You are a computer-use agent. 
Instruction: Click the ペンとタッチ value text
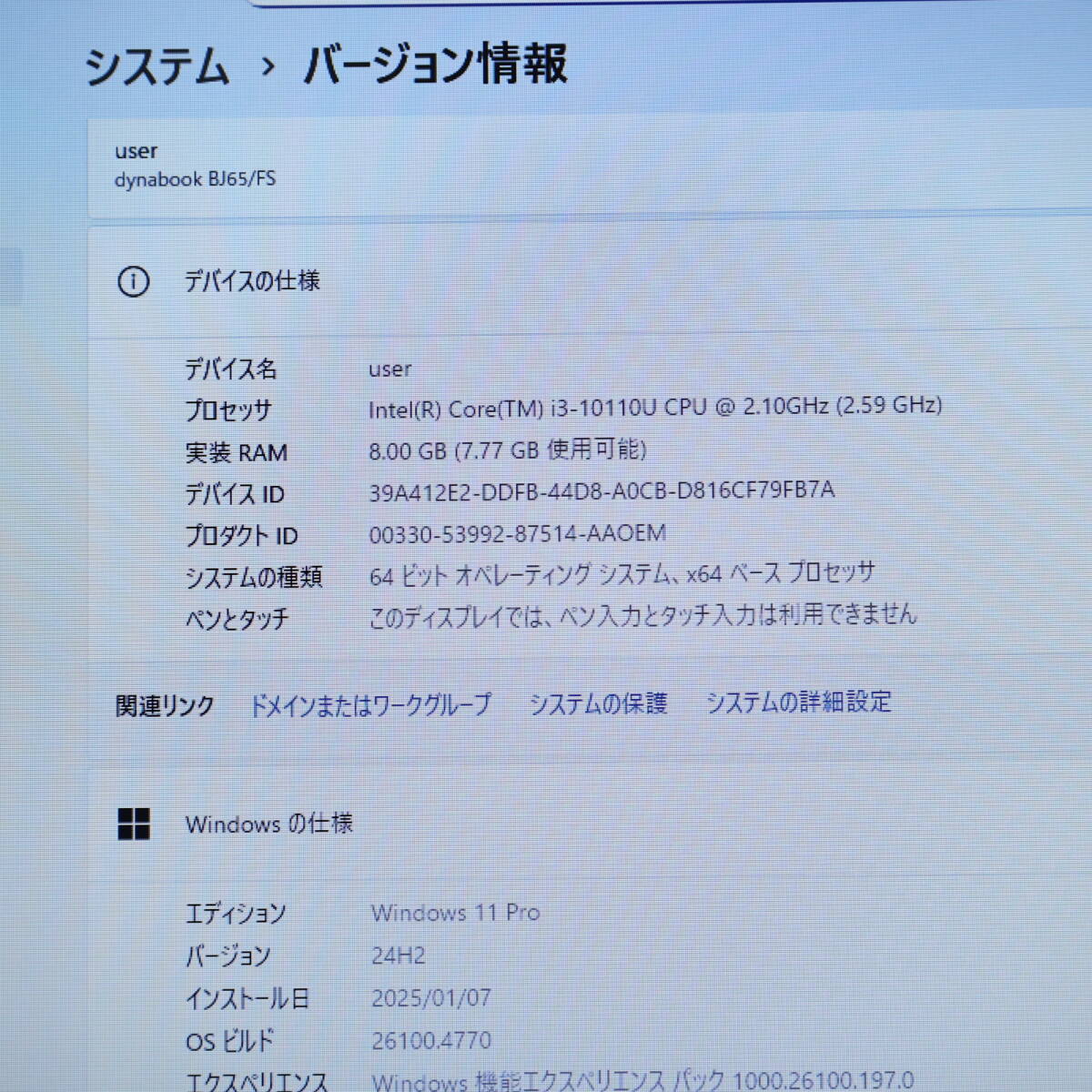(642, 616)
